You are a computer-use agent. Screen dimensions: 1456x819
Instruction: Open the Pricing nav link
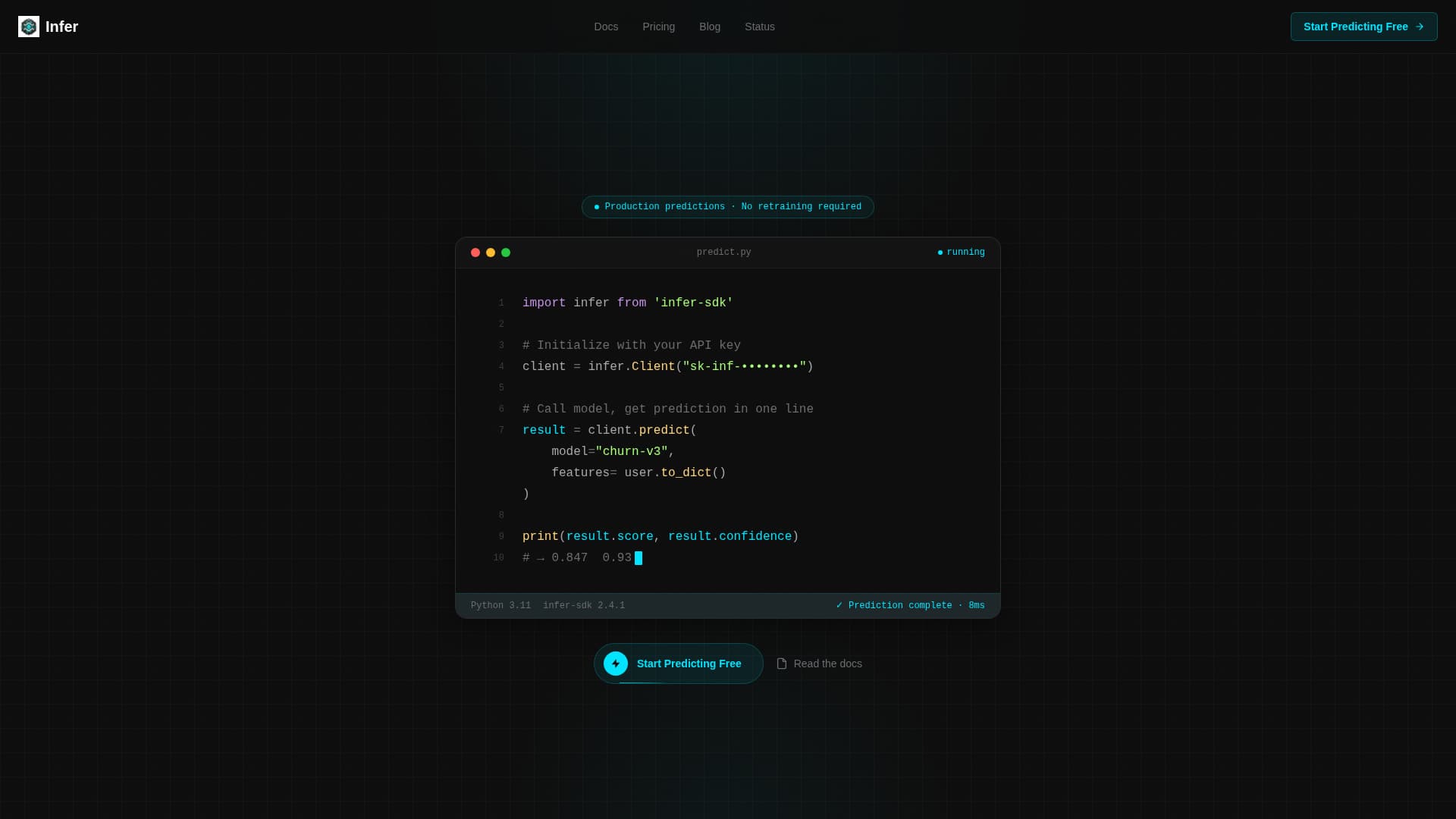pos(658,27)
